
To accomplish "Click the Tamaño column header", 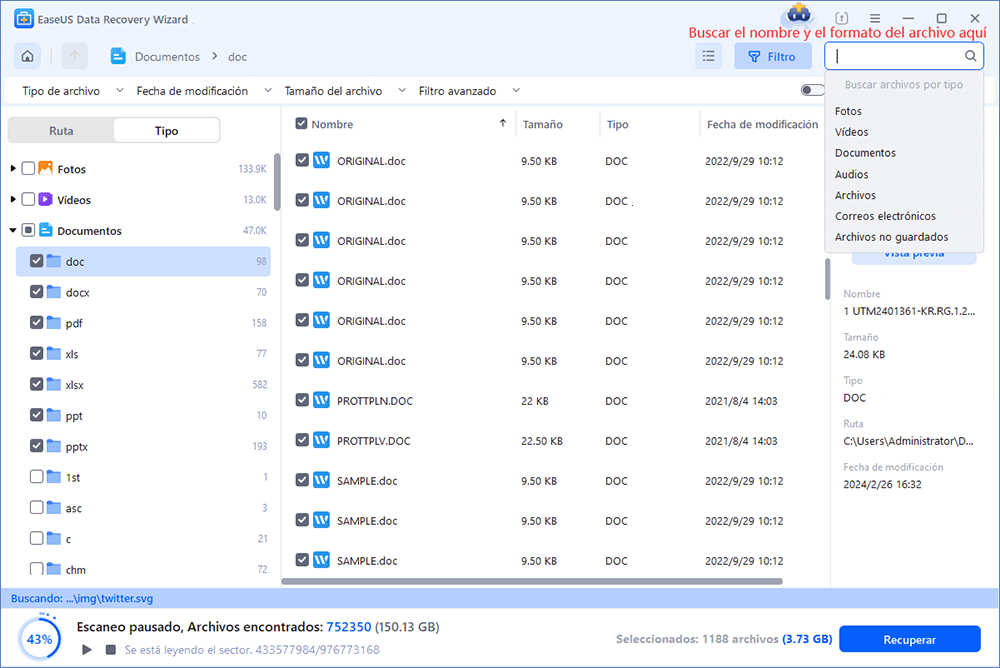I will click(x=542, y=124).
